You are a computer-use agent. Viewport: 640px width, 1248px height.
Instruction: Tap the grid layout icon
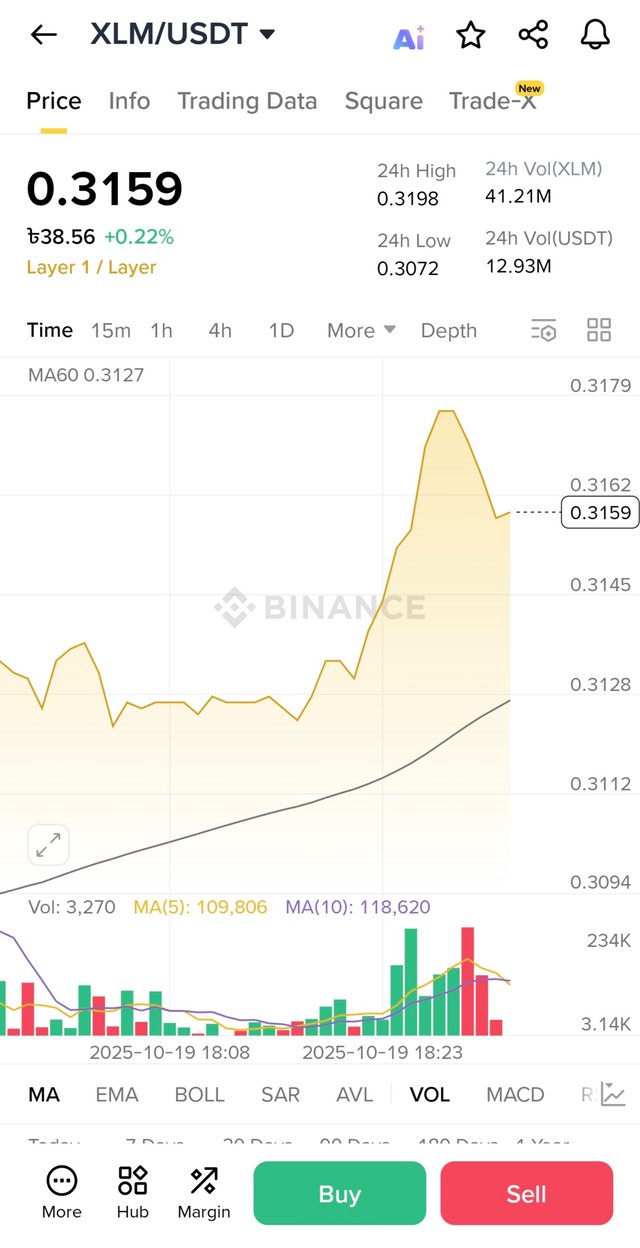599,331
